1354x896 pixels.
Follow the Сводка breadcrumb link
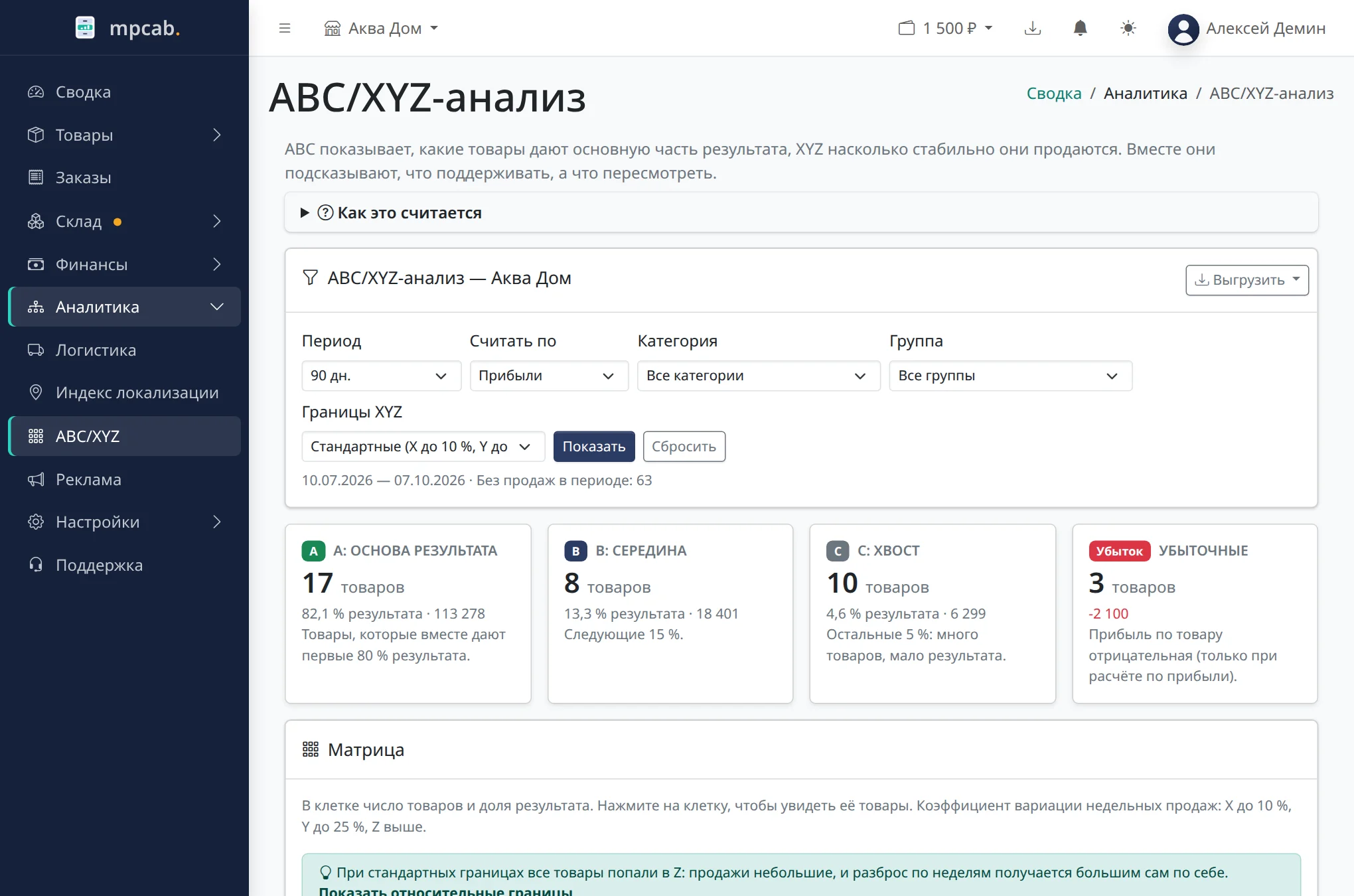click(1054, 94)
